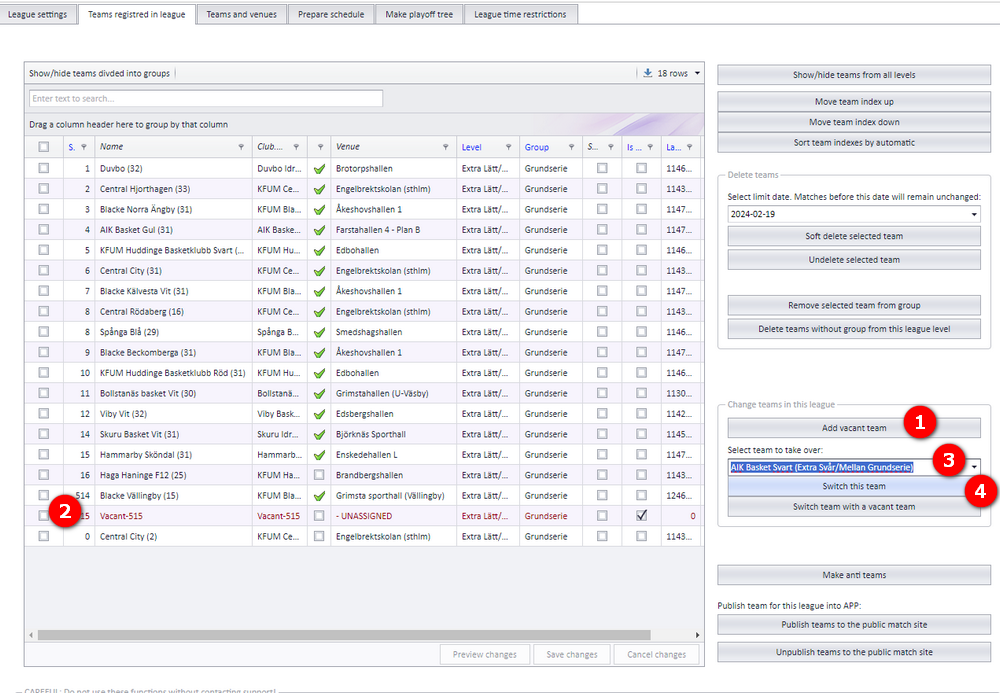Image resolution: width=1000 pixels, height=693 pixels.
Task: Click Remove selected team from group
Action: pos(854,305)
